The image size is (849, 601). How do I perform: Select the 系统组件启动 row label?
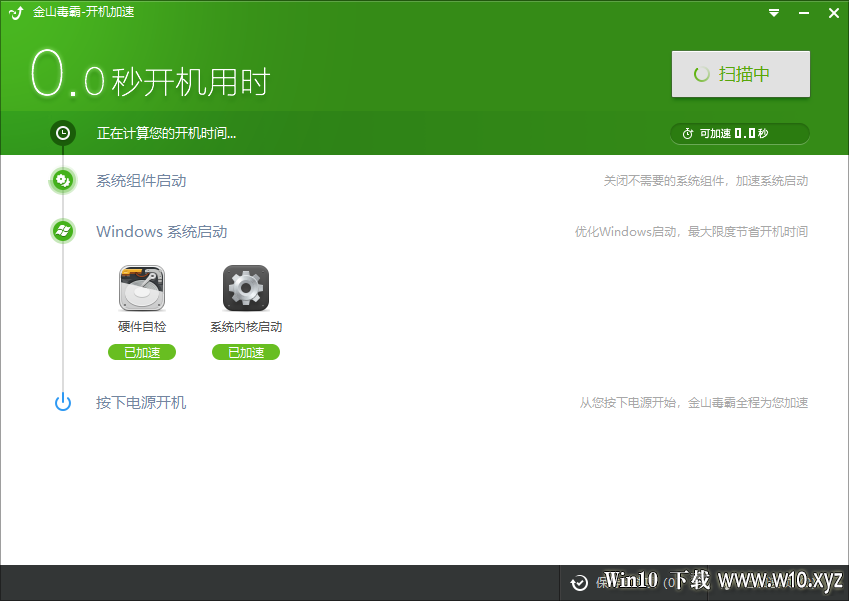[x=141, y=181]
